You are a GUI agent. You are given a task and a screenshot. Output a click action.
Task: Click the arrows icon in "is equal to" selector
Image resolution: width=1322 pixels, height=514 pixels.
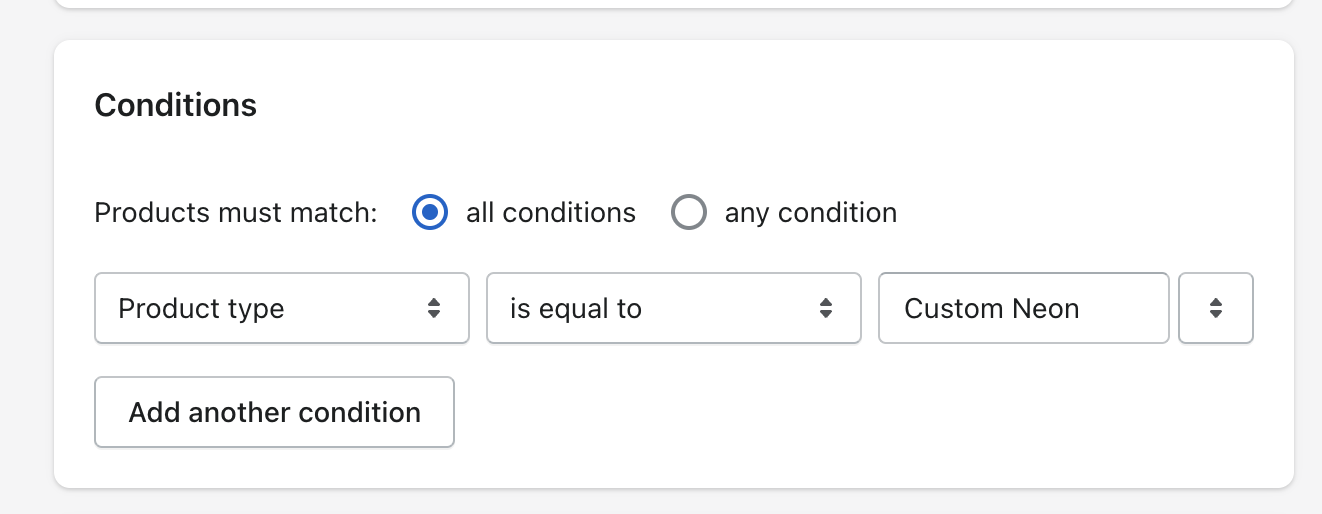pyautogui.click(x=826, y=308)
